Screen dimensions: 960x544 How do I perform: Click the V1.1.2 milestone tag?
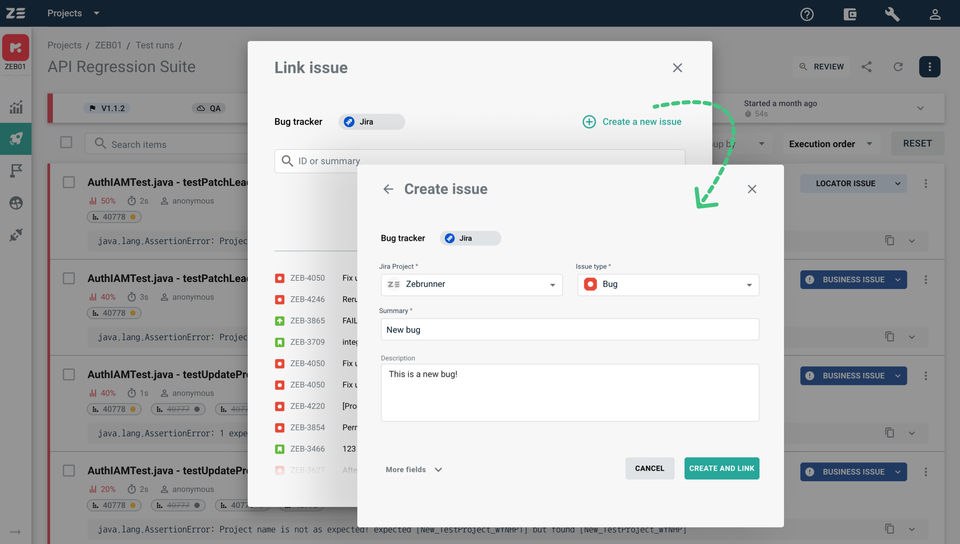tap(107, 108)
